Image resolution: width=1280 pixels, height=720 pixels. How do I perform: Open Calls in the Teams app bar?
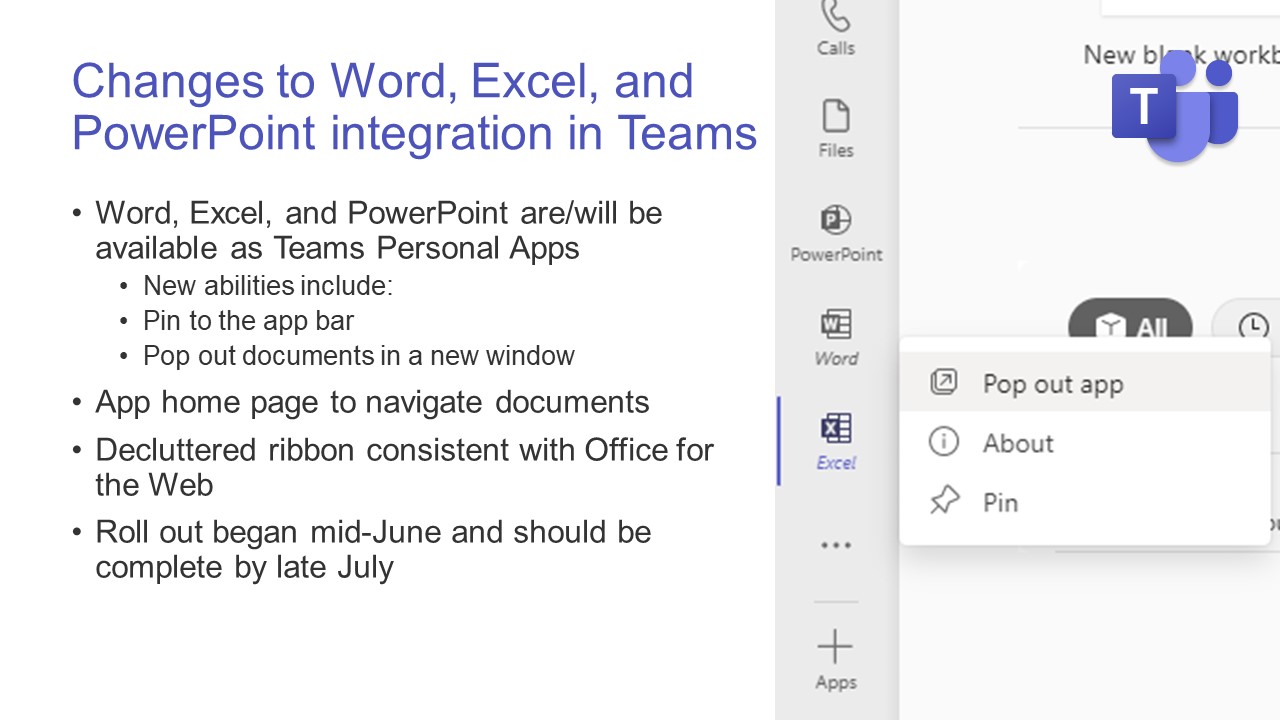pos(835,29)
